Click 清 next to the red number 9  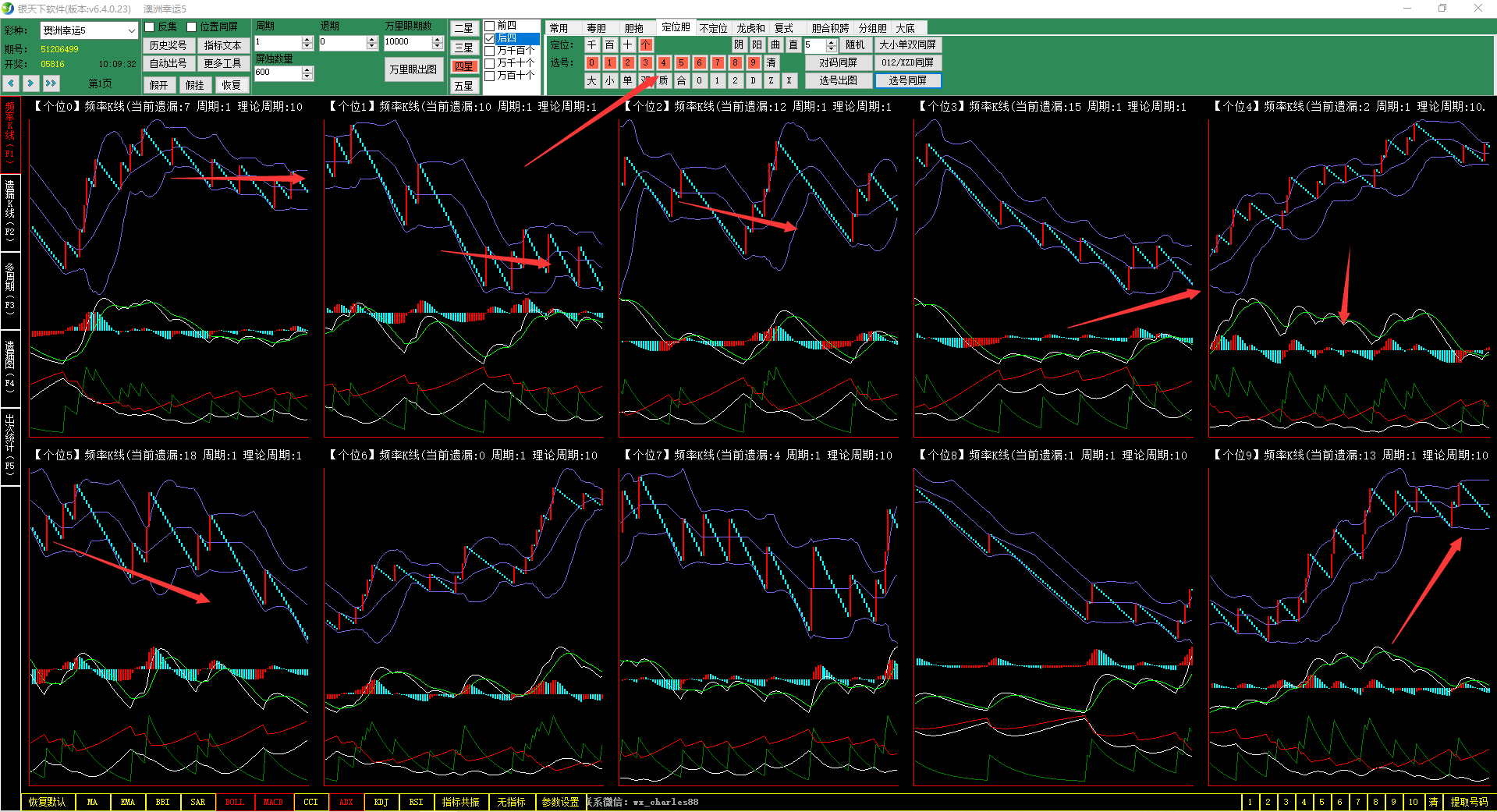click(772, 62)
